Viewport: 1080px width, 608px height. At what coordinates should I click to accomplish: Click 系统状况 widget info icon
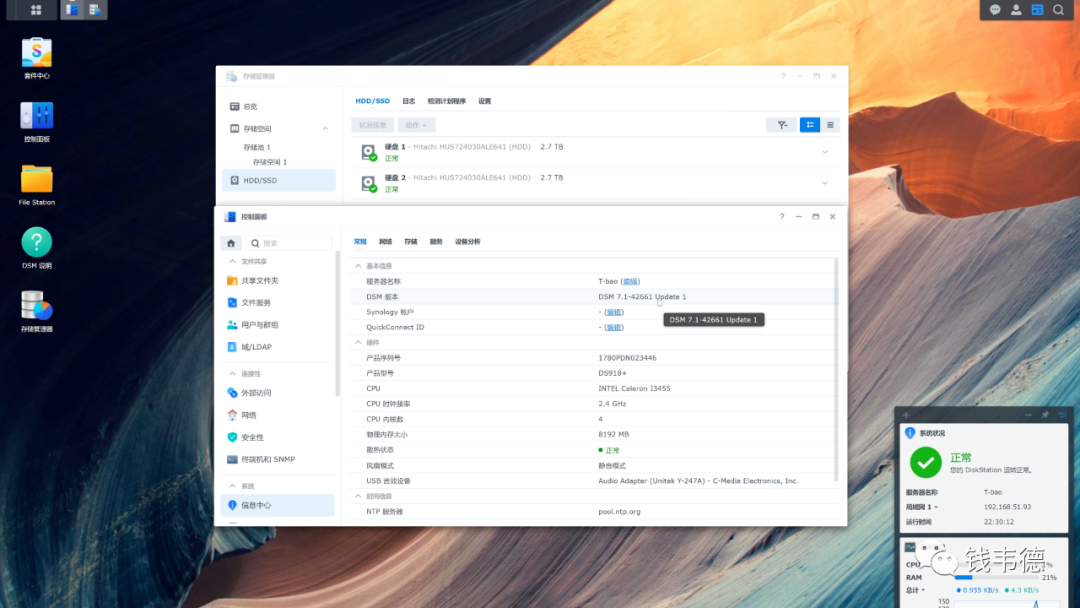point(910,433)
